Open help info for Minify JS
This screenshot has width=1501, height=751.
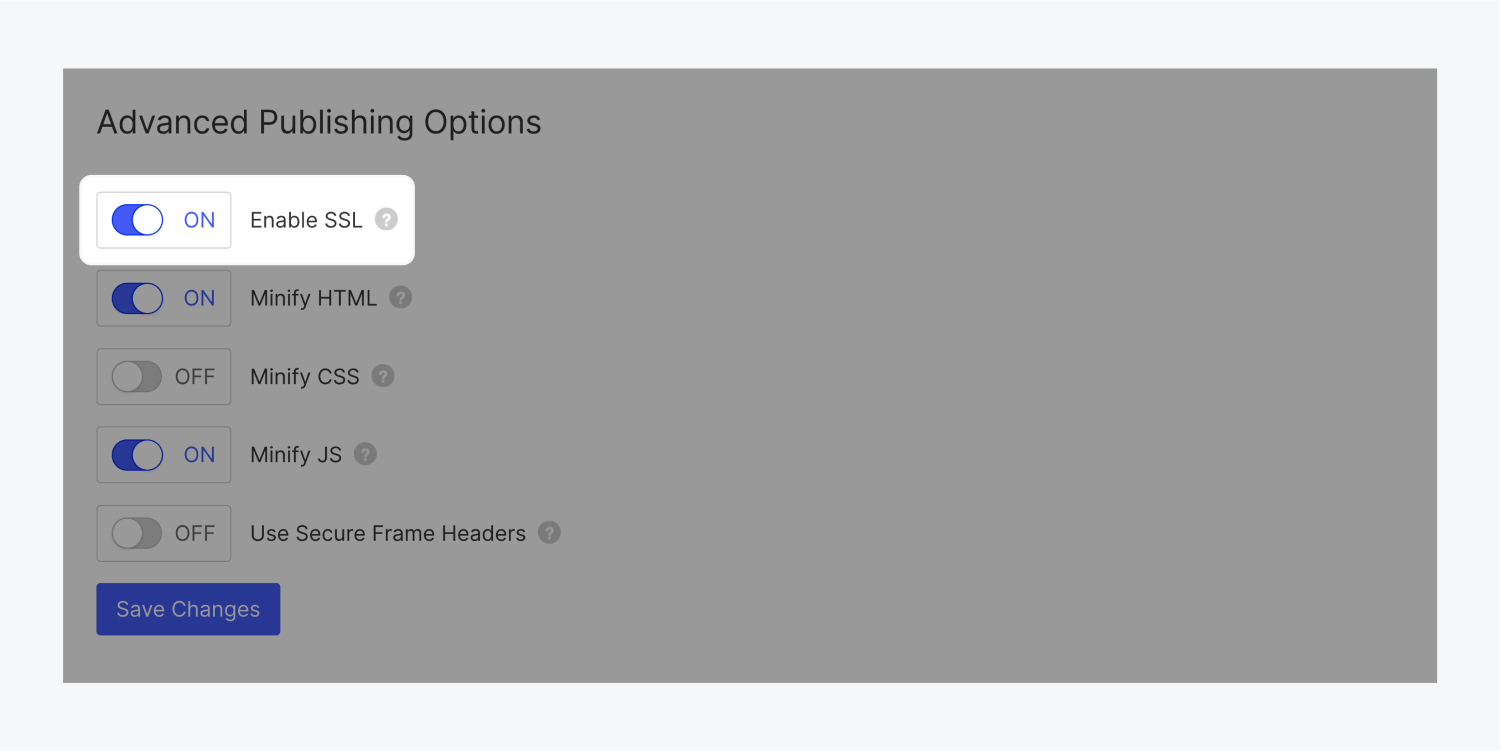coord(365,455)
